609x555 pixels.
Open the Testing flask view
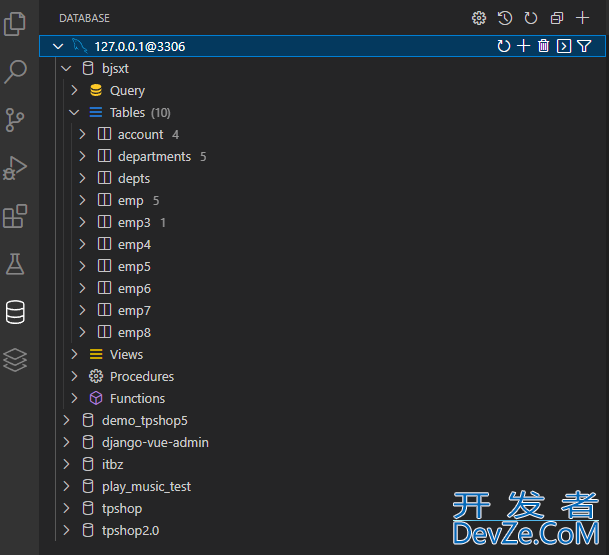15,264
